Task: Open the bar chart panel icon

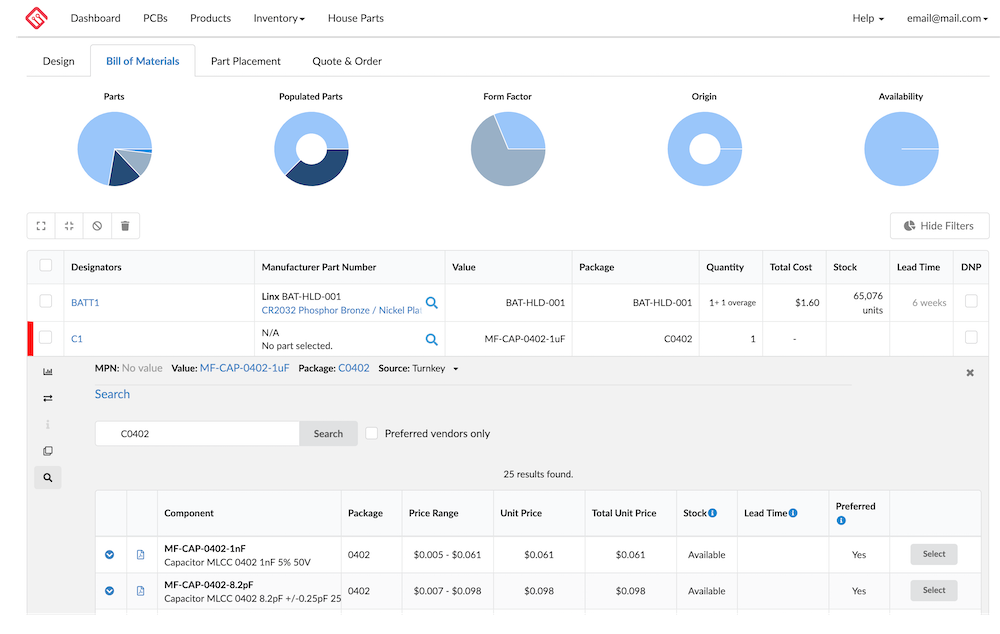Action: [47, 371]
